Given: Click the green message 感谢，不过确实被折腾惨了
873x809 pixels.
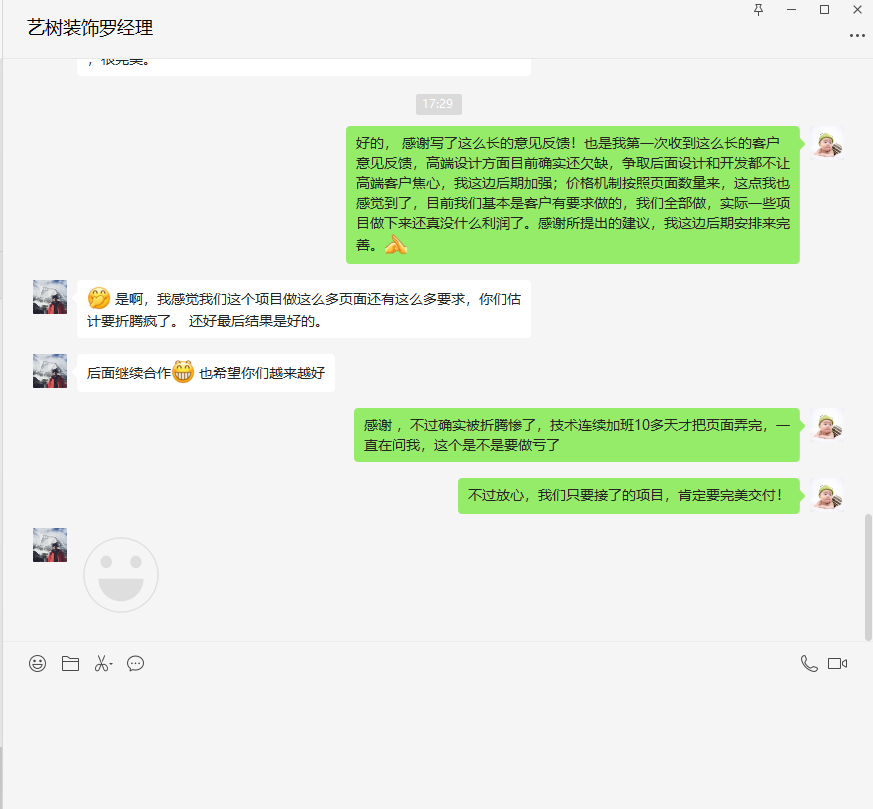Looking at the screenshot, I should 576,435.
